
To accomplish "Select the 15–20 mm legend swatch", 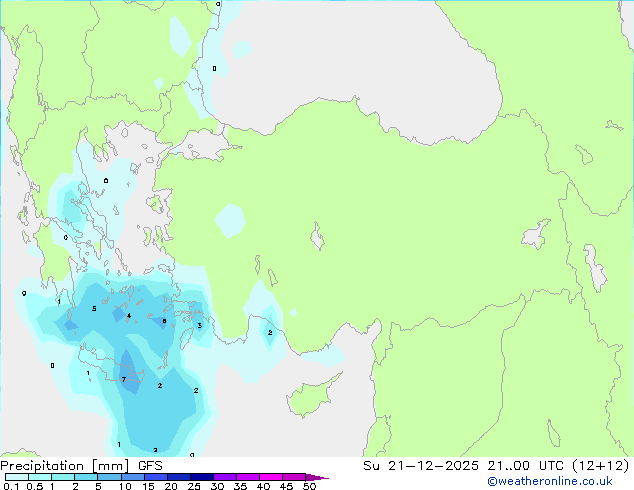I will (x=155, y=477).
